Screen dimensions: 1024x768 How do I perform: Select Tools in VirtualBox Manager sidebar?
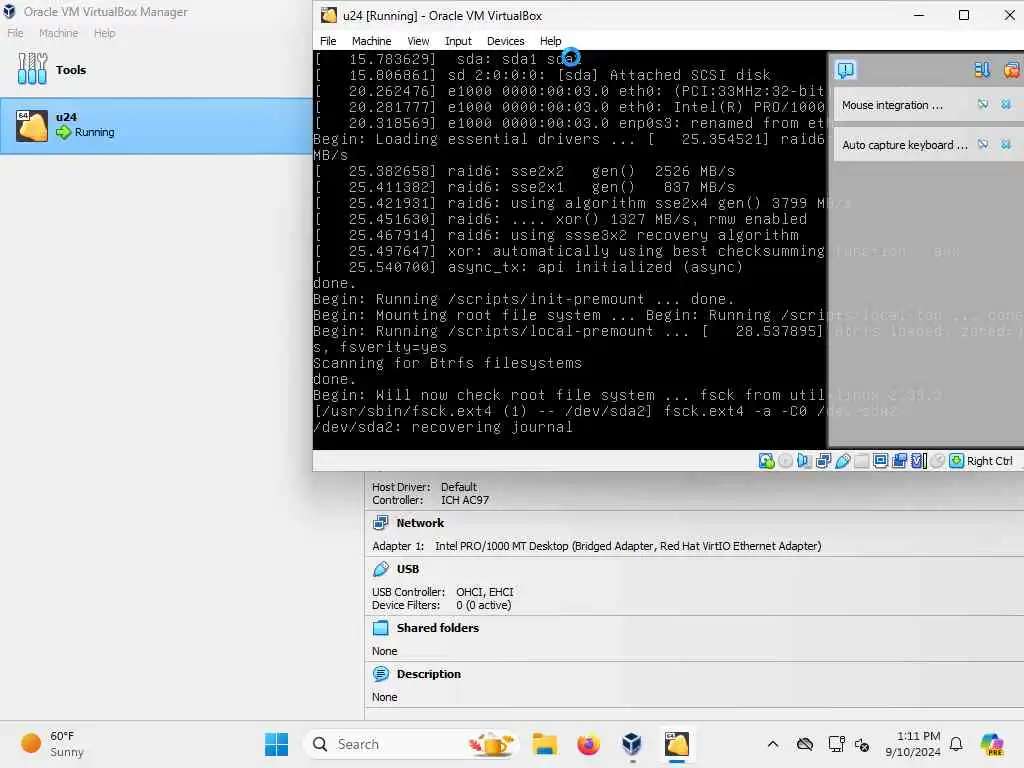pyautogui.click(x=156, y=69)
